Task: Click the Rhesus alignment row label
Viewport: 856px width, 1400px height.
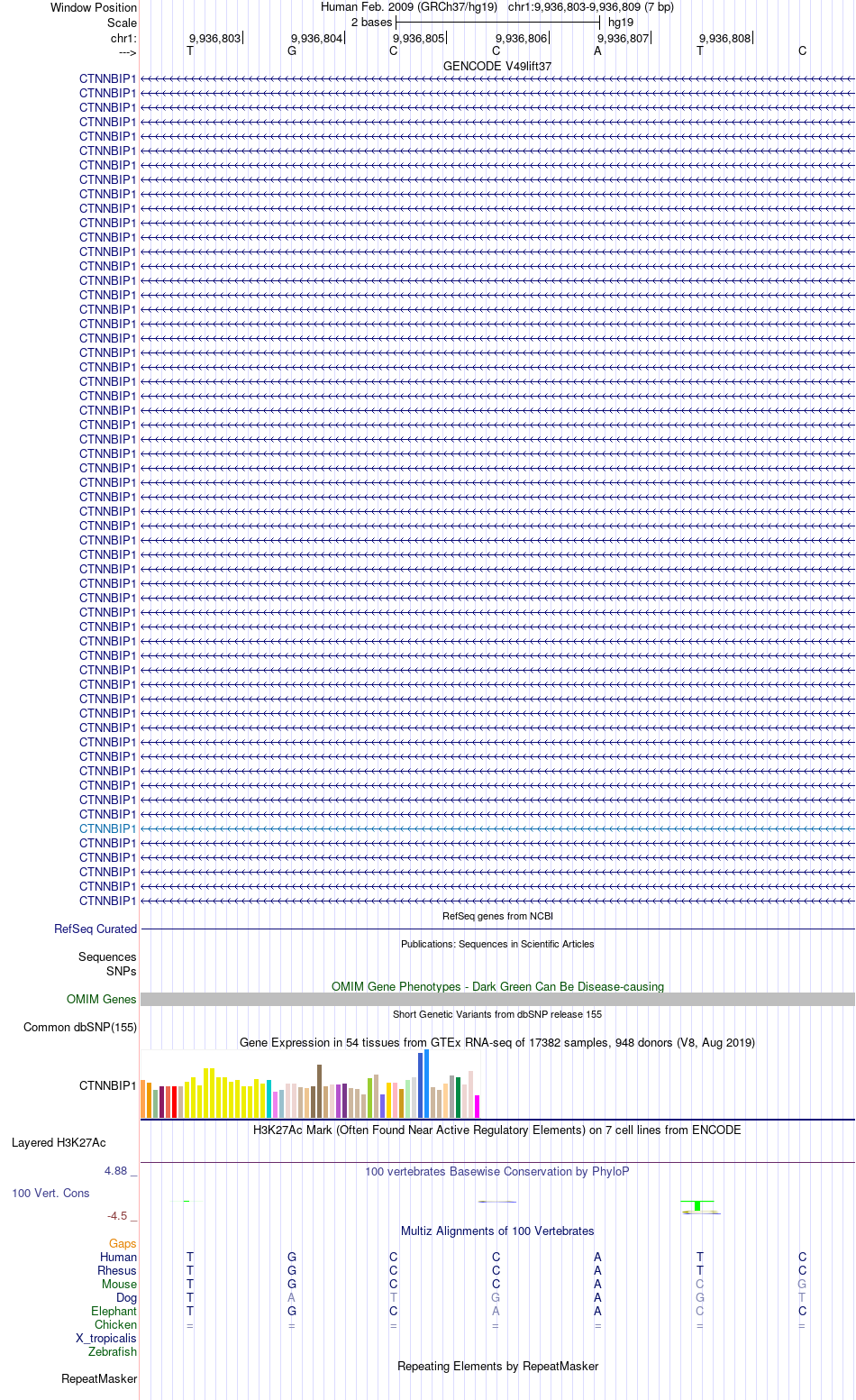Action: tap(117, 1270)
